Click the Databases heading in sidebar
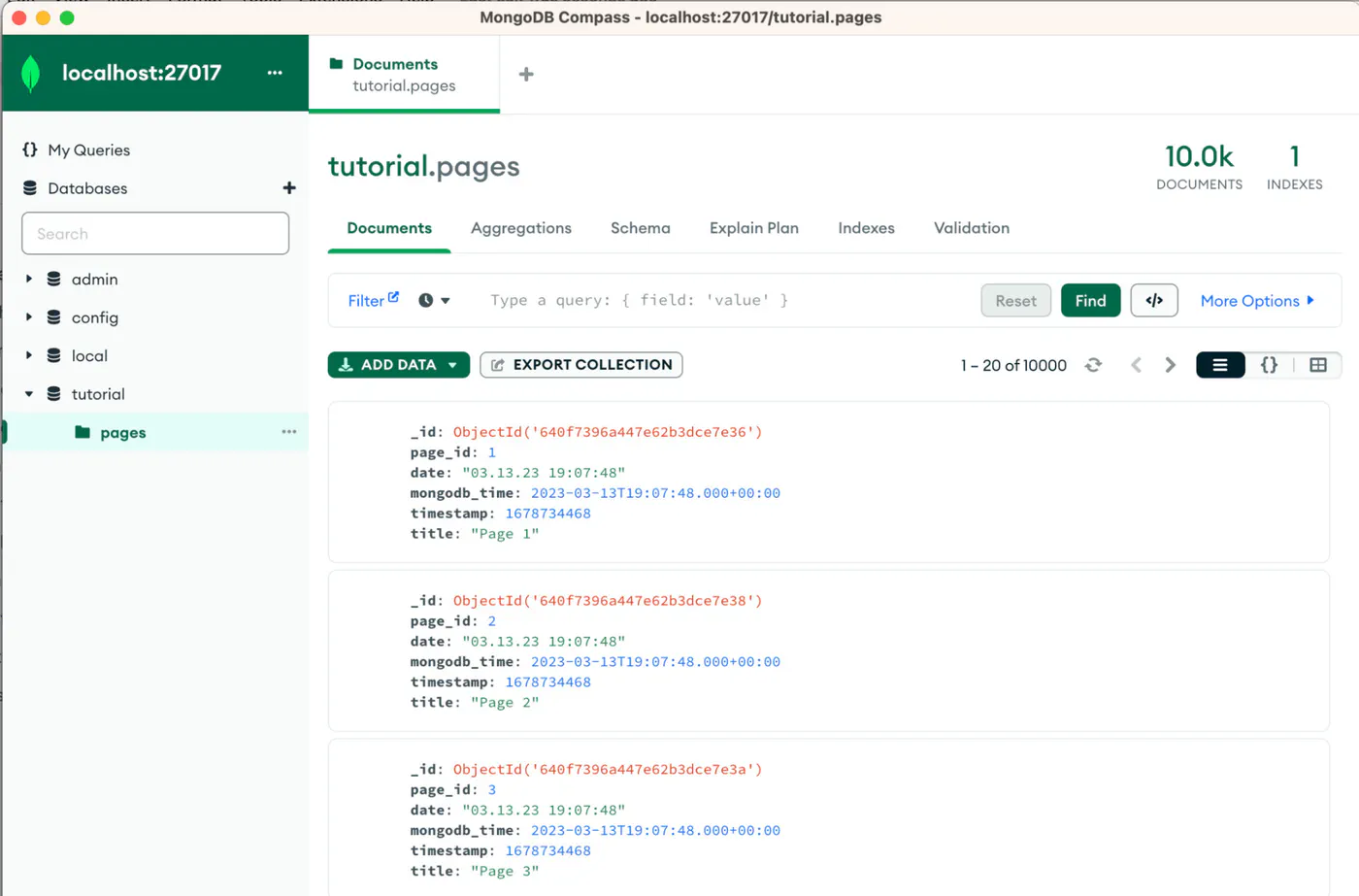The height and width of the screenshot is (896, 1359). point(87,188)
